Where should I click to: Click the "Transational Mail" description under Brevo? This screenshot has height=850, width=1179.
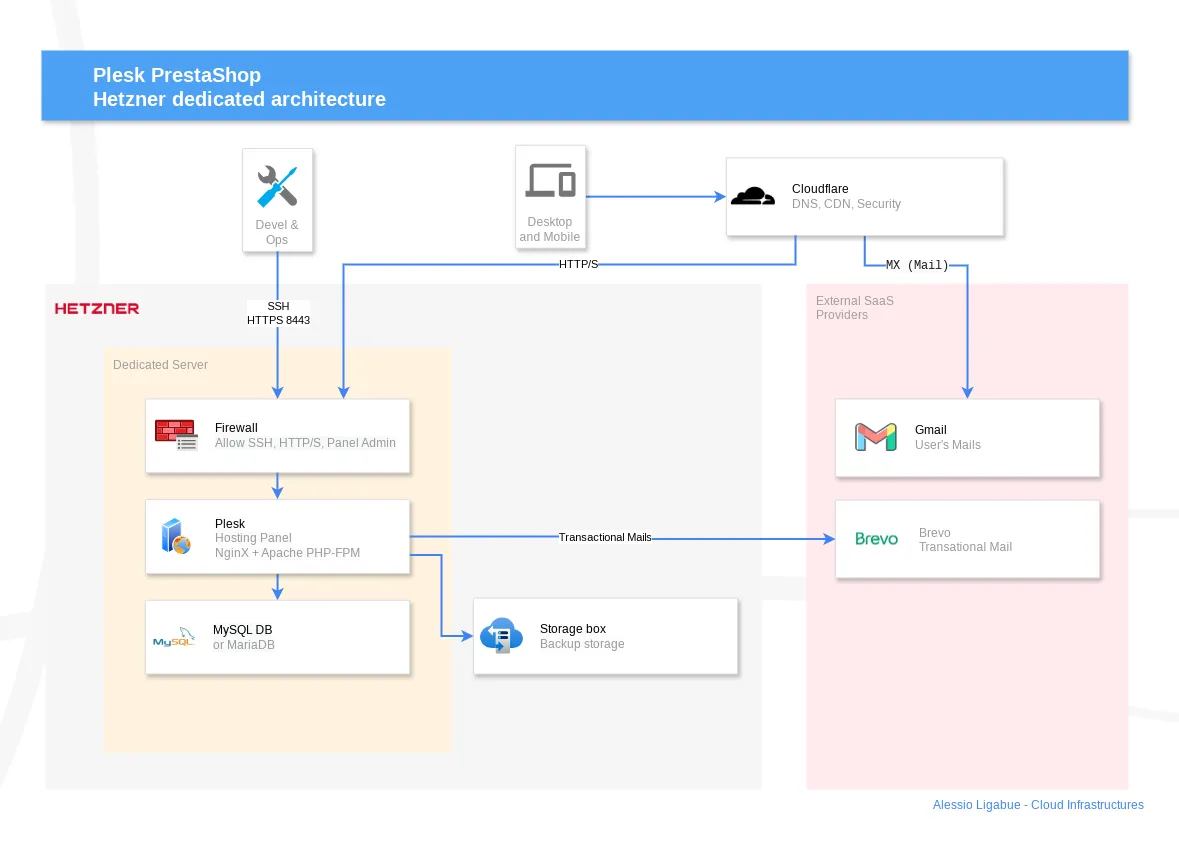click(x=965, y=547)
